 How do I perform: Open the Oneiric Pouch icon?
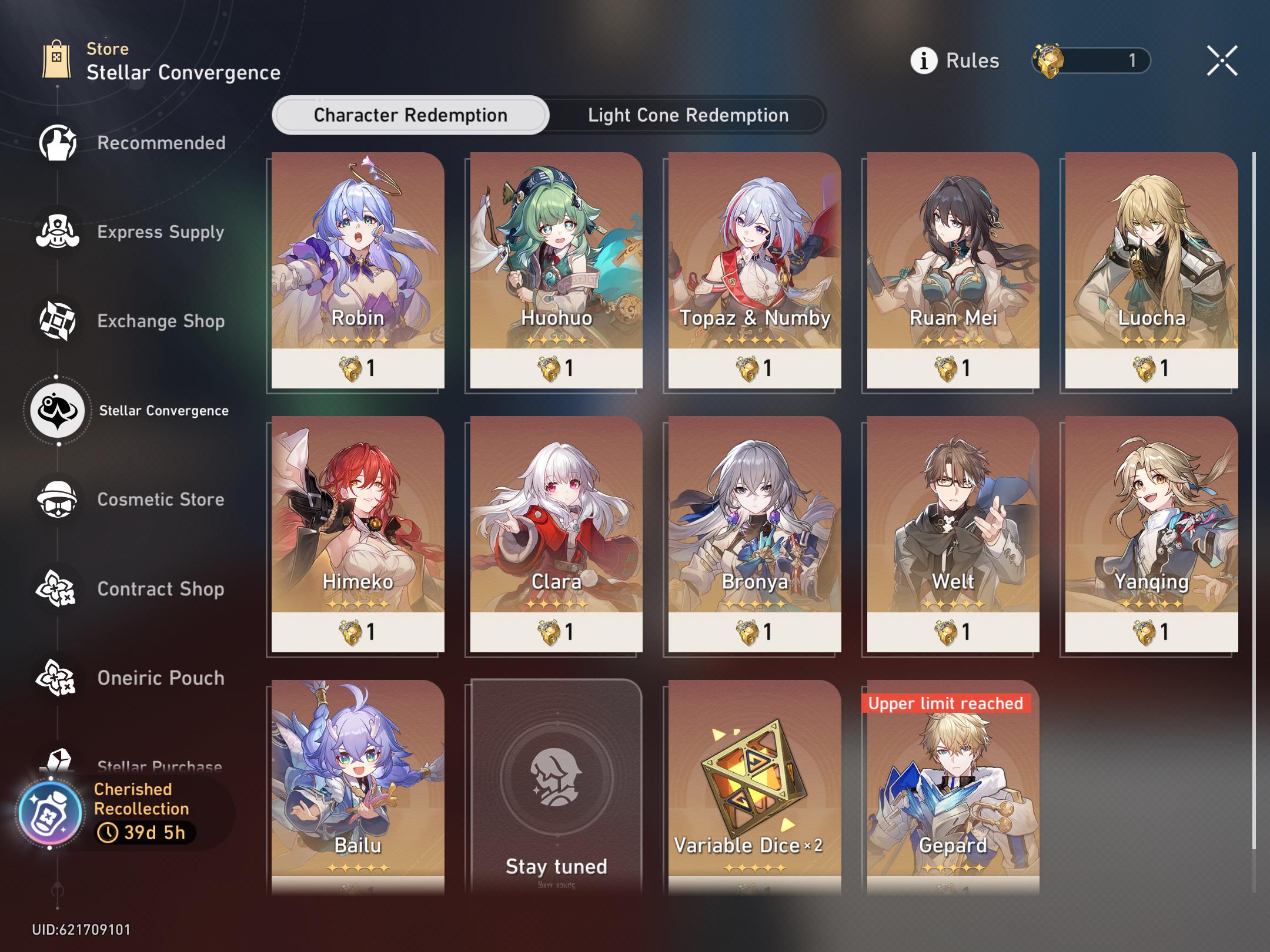[56, 678]
